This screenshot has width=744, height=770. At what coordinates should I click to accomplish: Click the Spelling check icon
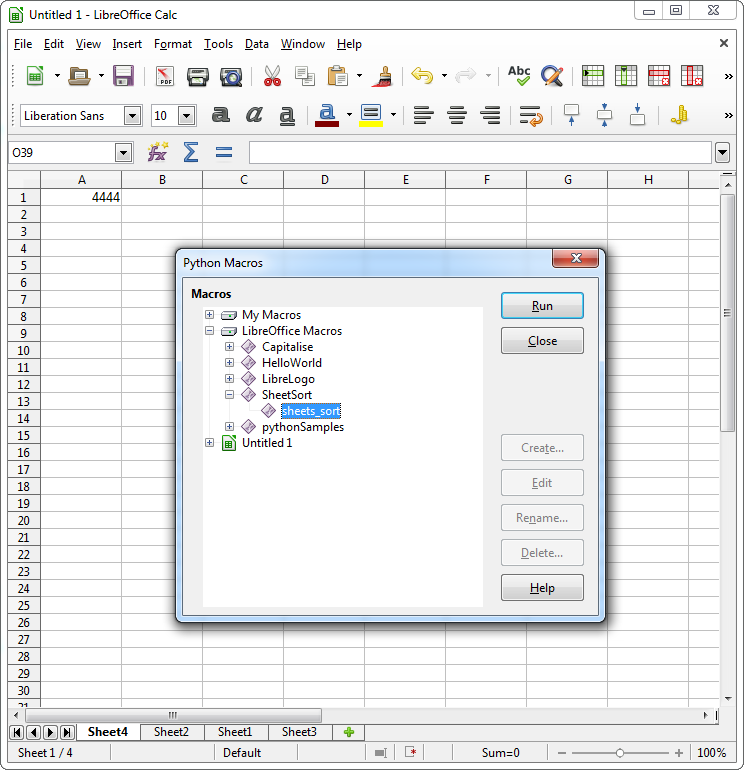(x=519, y=76)
